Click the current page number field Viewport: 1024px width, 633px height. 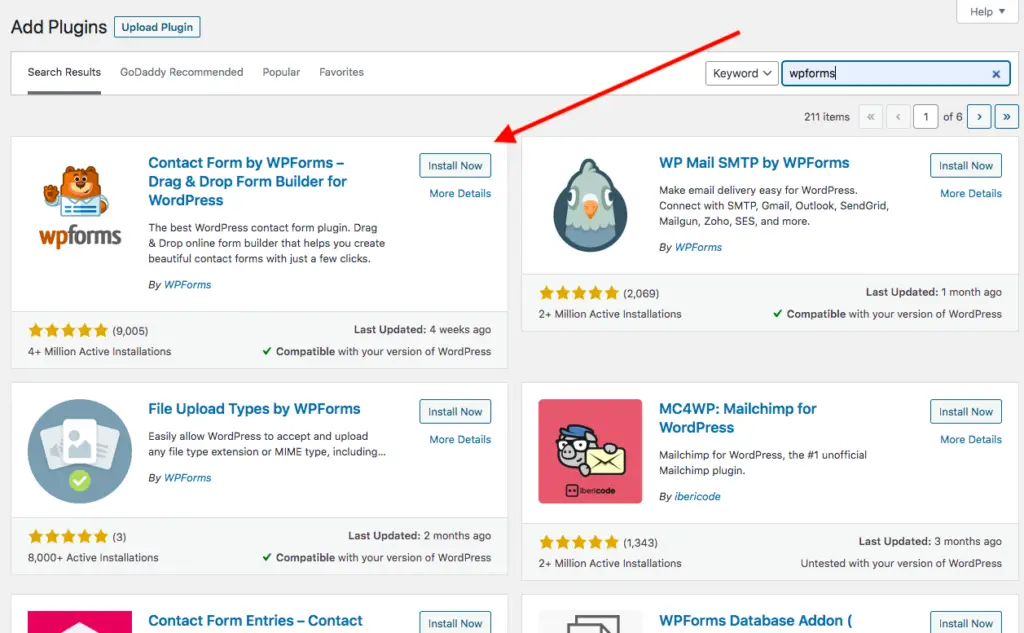(x=925, y=117)
